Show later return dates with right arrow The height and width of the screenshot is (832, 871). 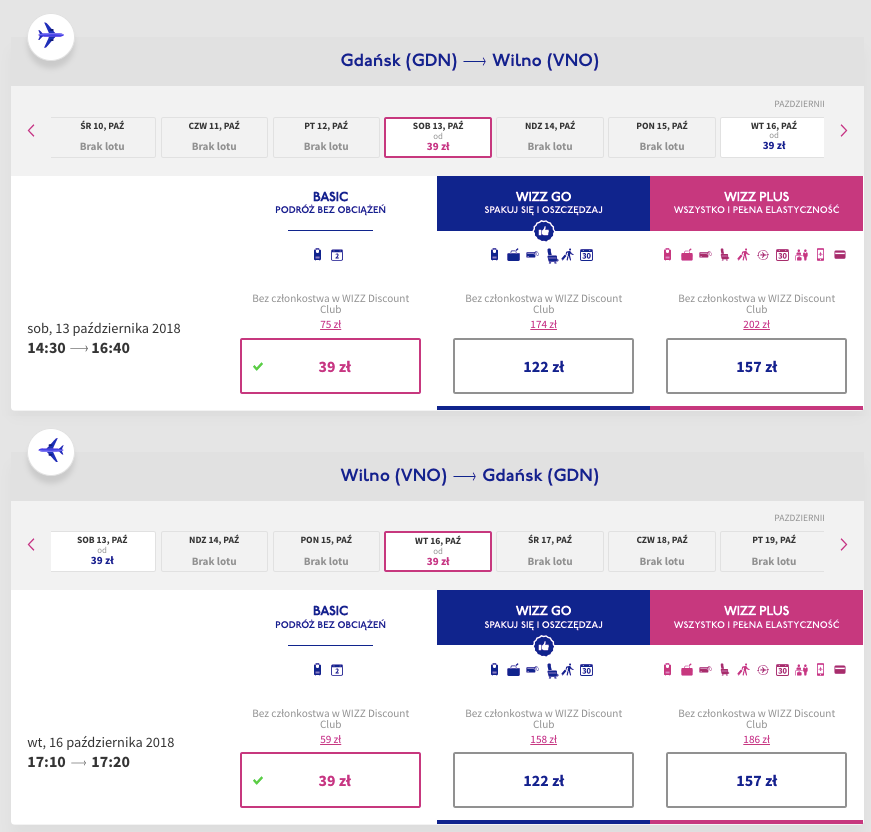click(x=843, y=544)
